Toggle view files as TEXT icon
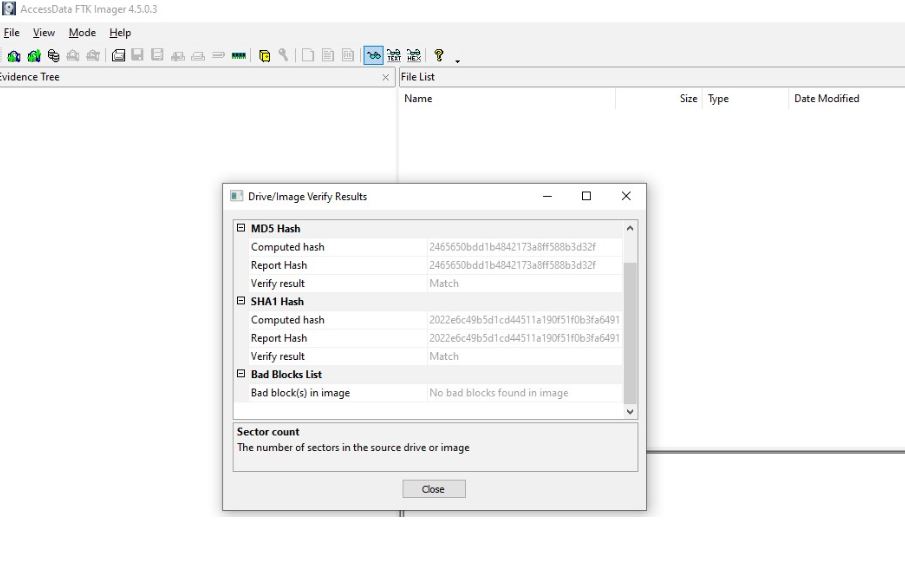This screenshot has height=572, width=905. [394, 55]
